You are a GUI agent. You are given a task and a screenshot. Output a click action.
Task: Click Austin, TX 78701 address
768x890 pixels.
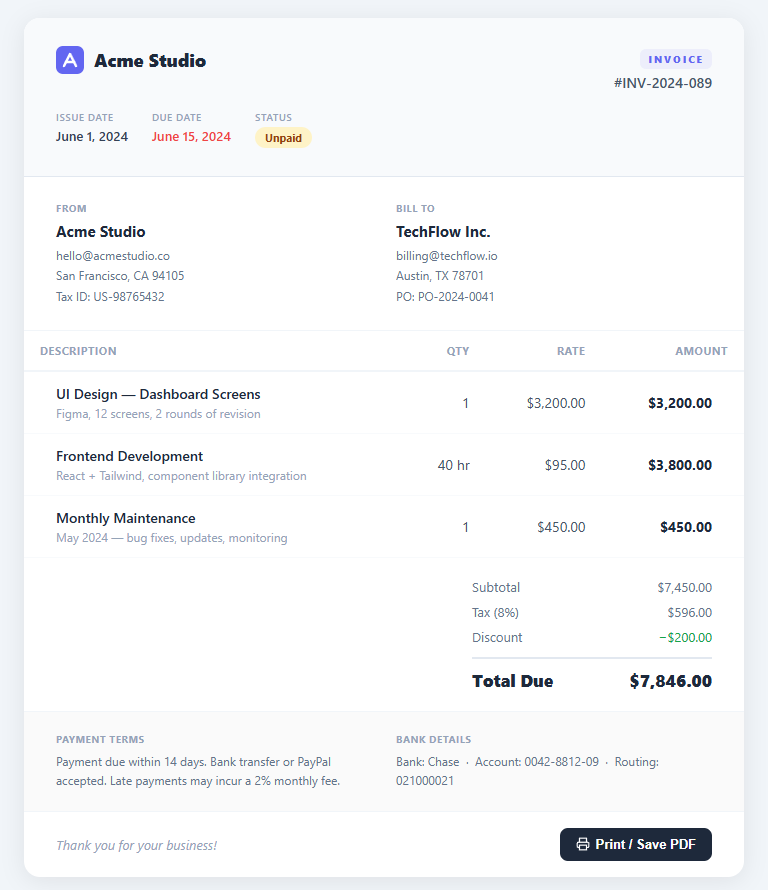(440, 276)
